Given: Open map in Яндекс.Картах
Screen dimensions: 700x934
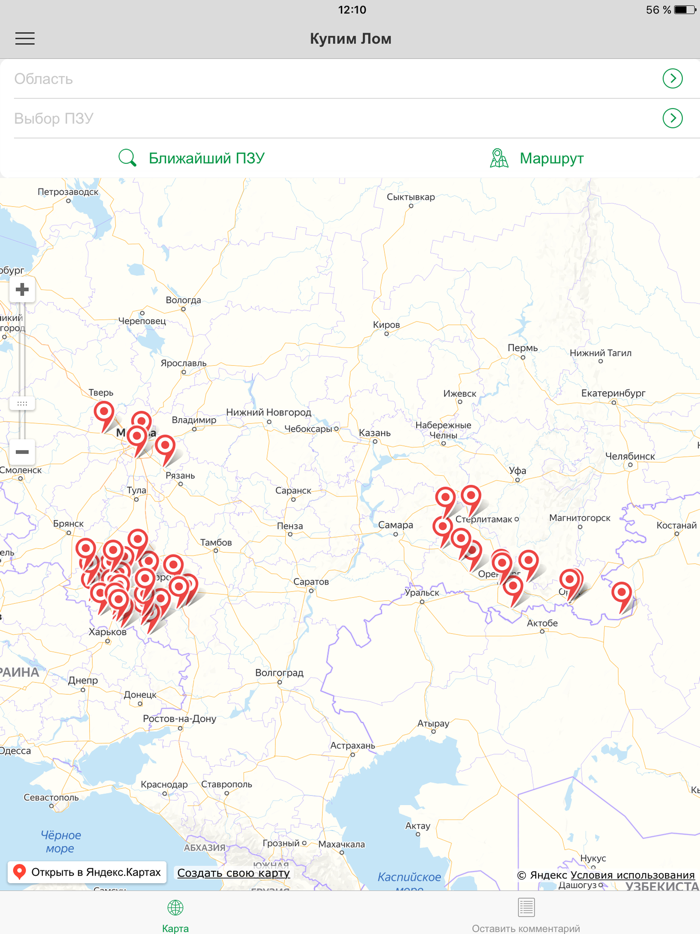Looking at the screenshot, I should [87, 872].
